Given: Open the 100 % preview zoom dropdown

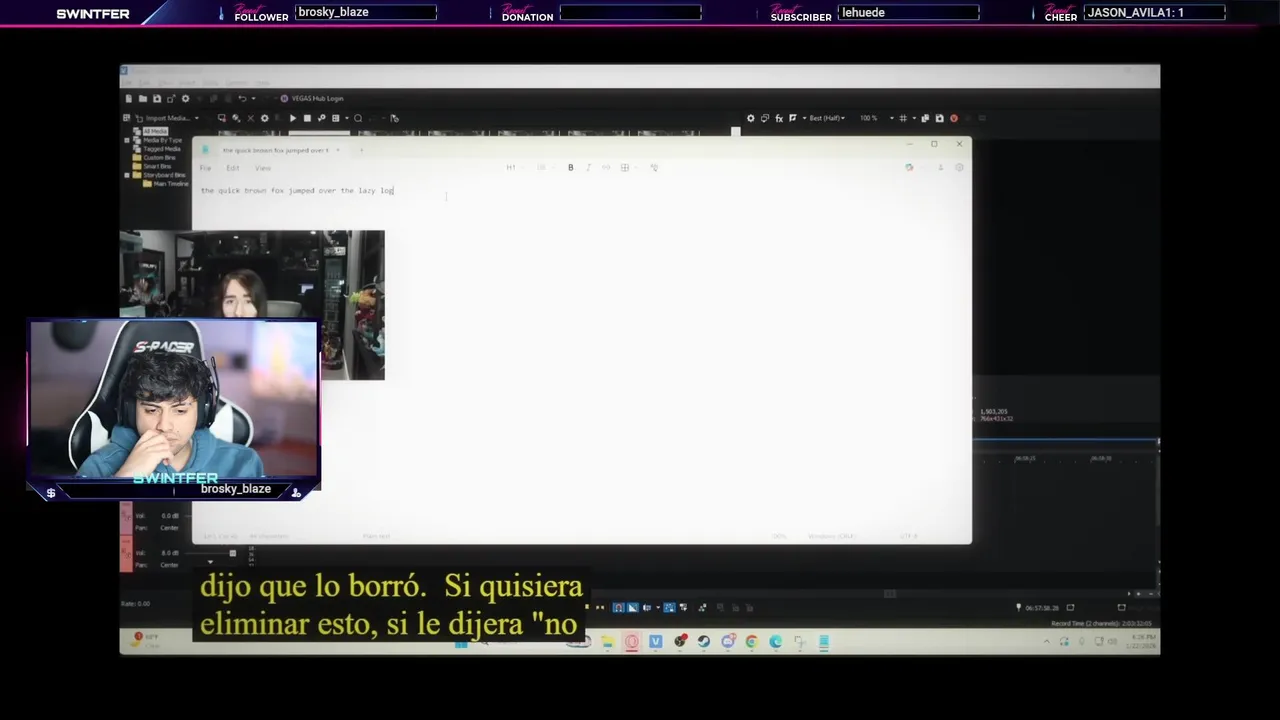Looking at the screenshot, I should pos(878,118).
